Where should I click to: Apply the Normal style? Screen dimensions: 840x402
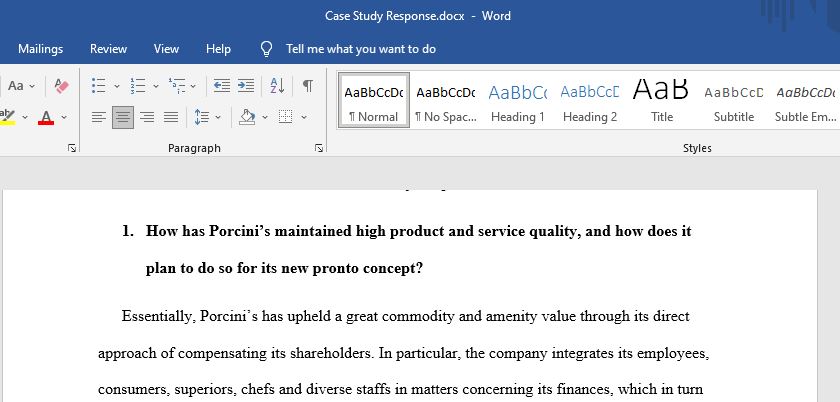(x=374, y=101)
